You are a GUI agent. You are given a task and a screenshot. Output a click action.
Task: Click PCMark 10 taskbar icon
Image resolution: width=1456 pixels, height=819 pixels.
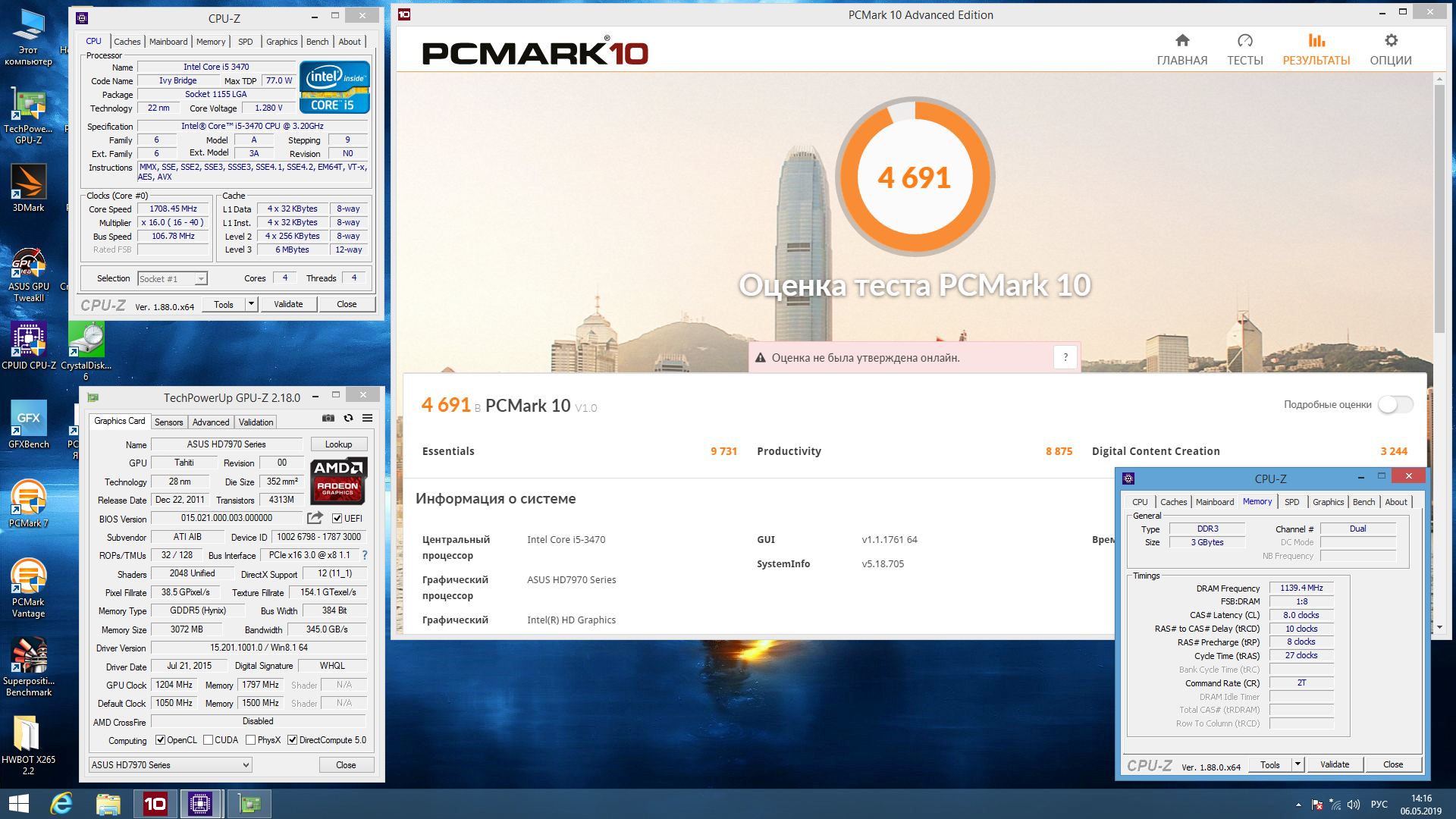tap(155, 804)
